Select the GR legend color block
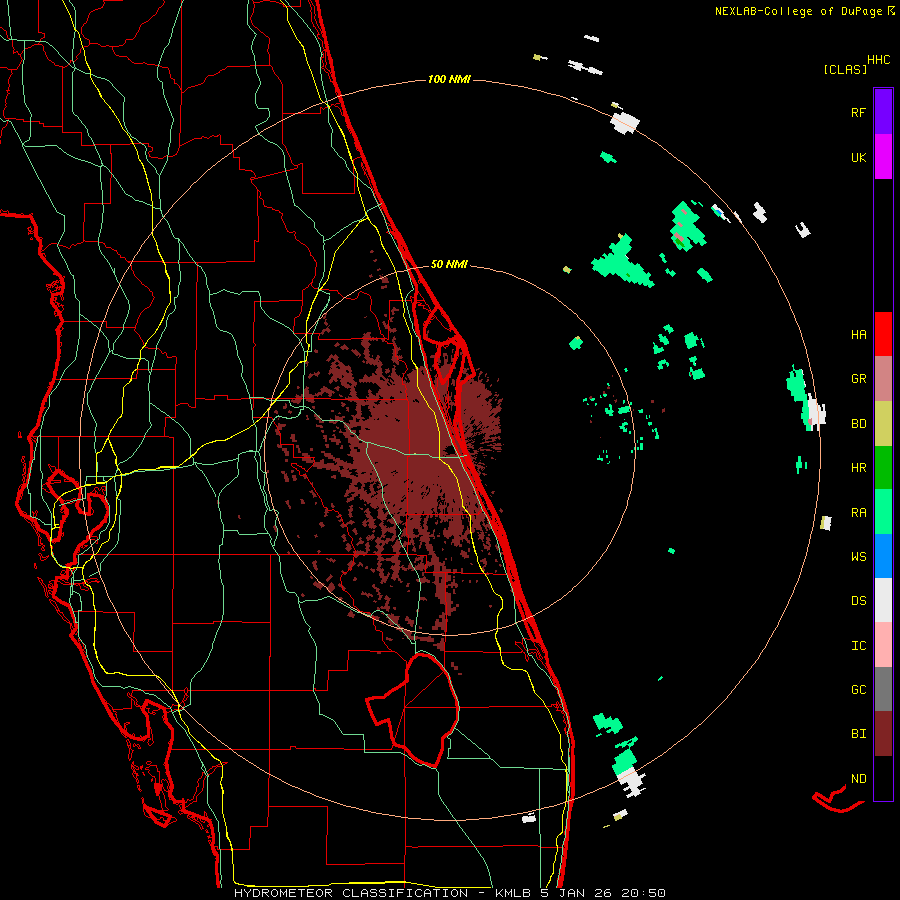900x900 pixels. coord(883,379)
